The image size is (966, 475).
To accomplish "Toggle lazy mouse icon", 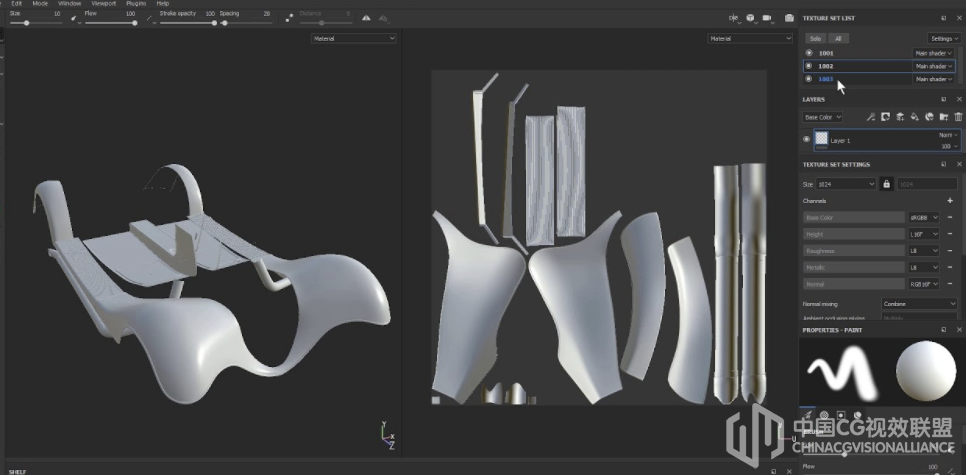I will click(x=289, y=18).
